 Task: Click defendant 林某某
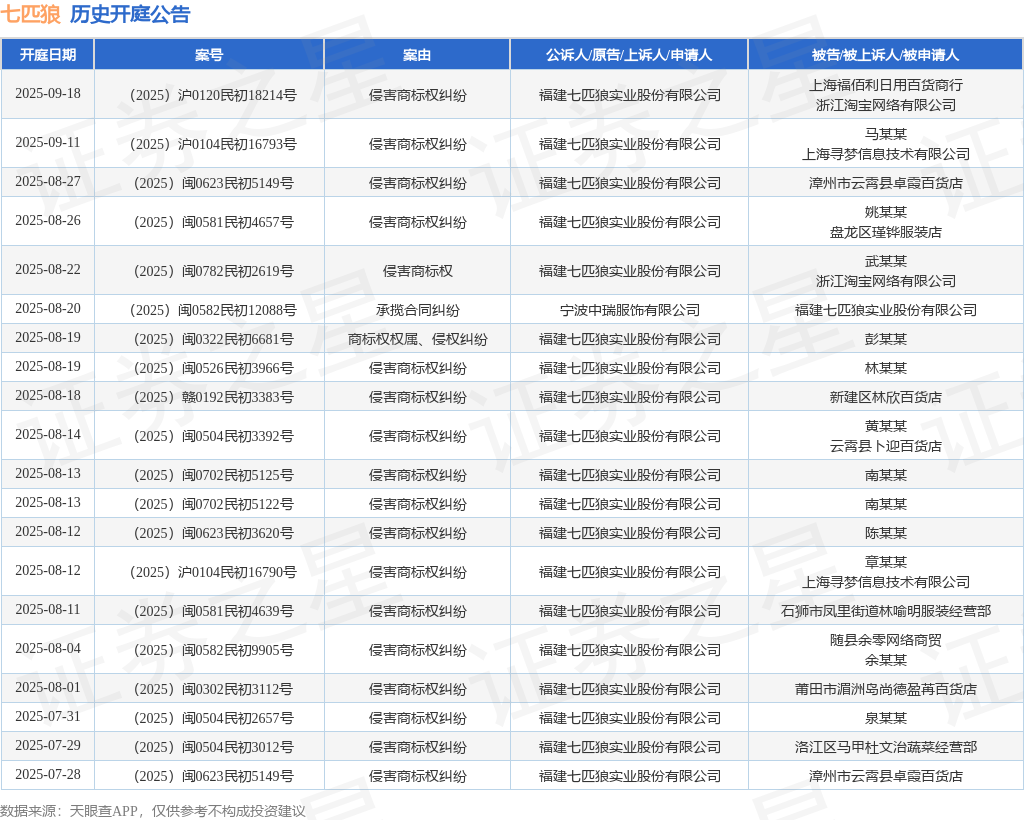886,368
